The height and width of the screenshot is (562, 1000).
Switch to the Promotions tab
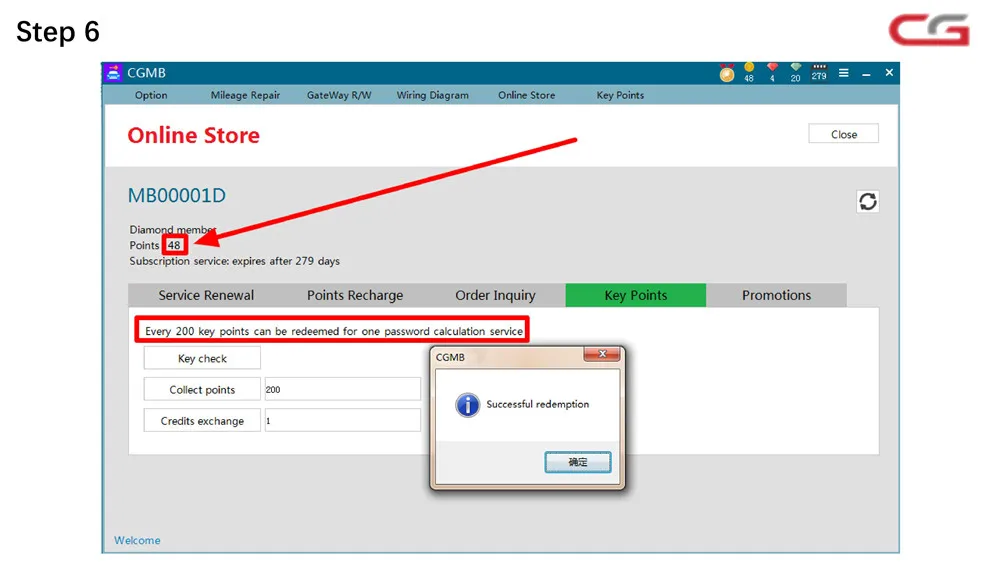click(x=776, y=295)
